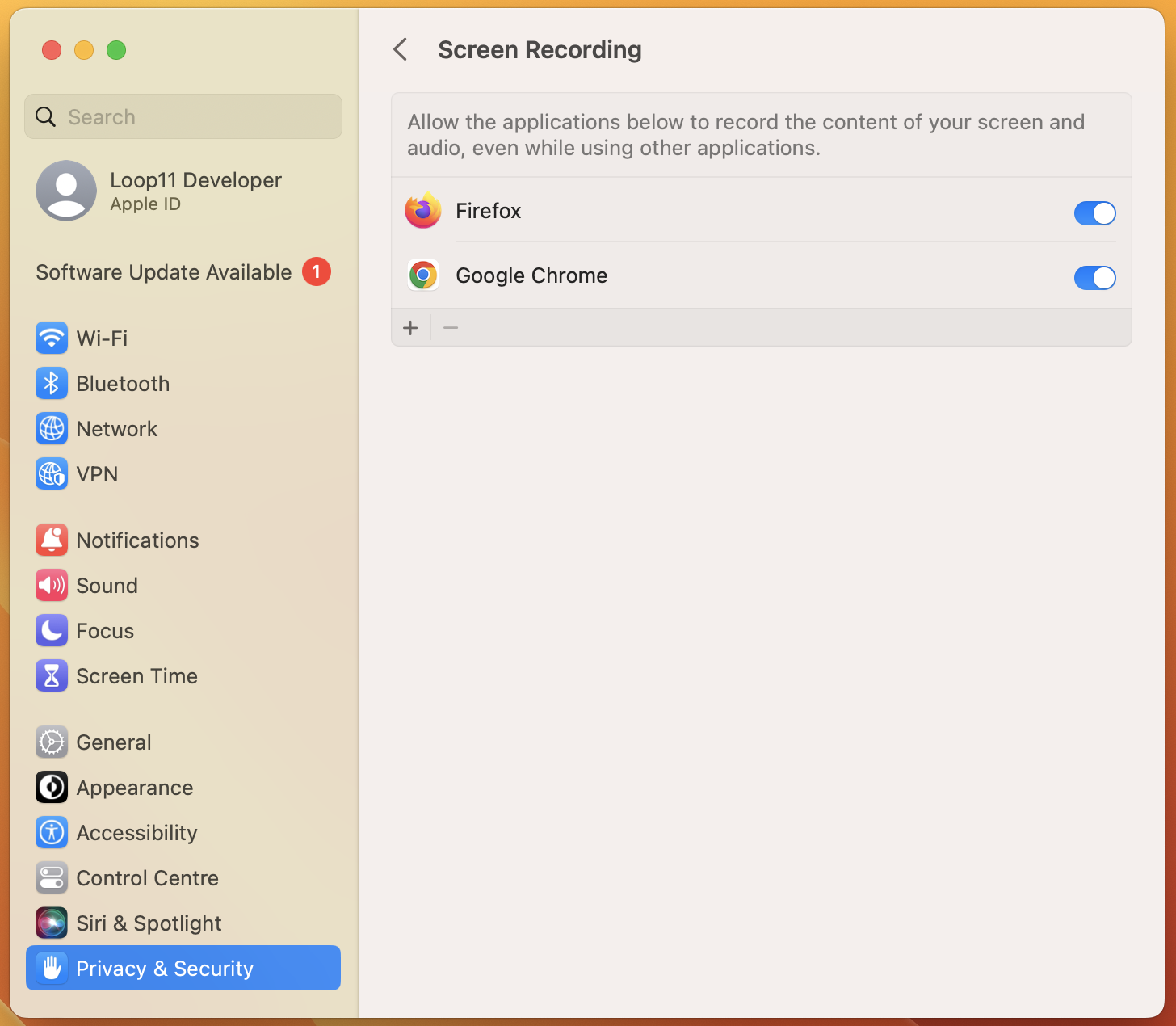Disable screen recording for Firefox
Image resolution: width=1176 pixels, height=1026 pixels.
click(x=1094, y=213)
